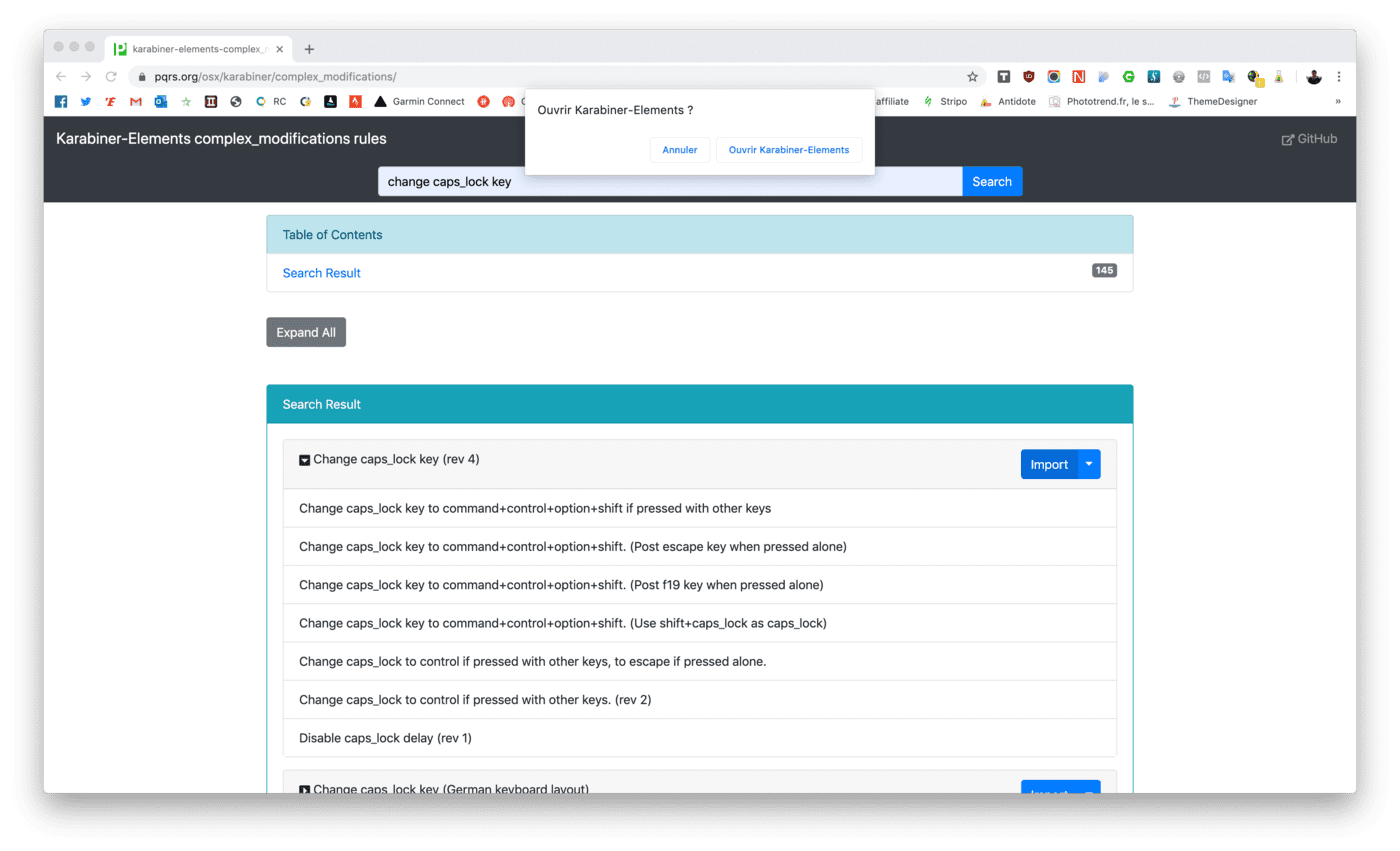Open the GitHub link
1400x851 pixels.
coord(1309,139)
